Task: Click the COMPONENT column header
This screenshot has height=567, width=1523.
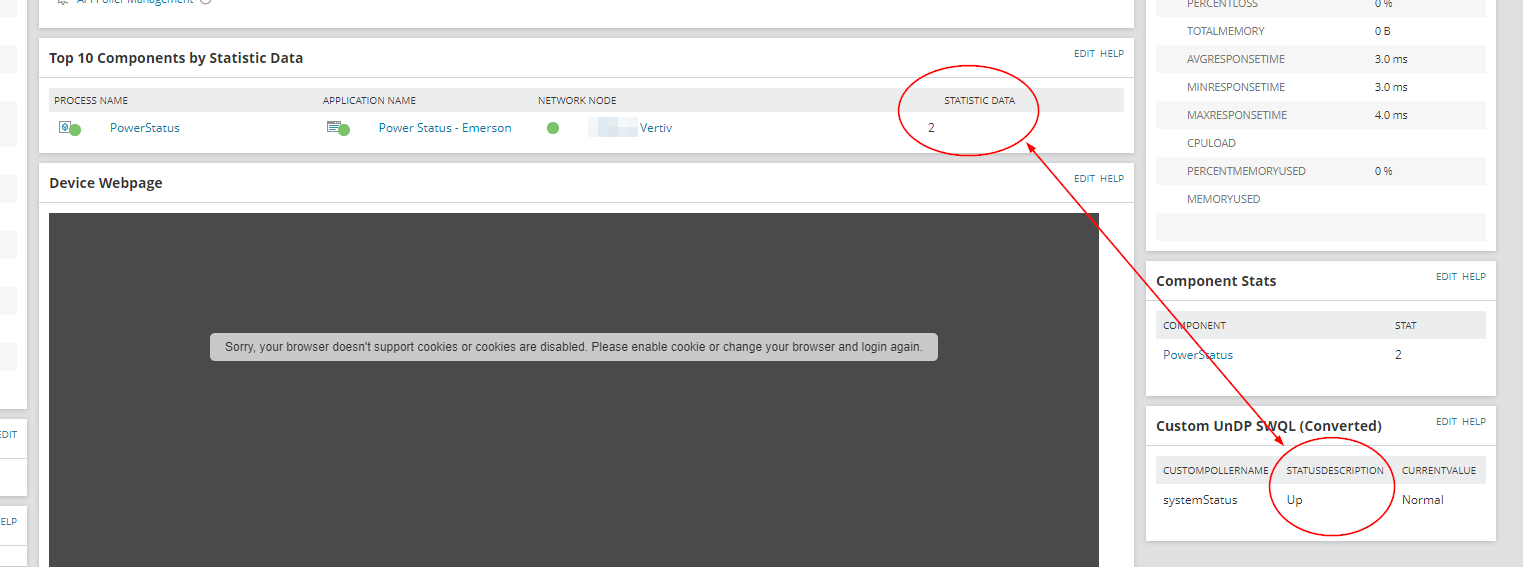Action: [1194, 326]
